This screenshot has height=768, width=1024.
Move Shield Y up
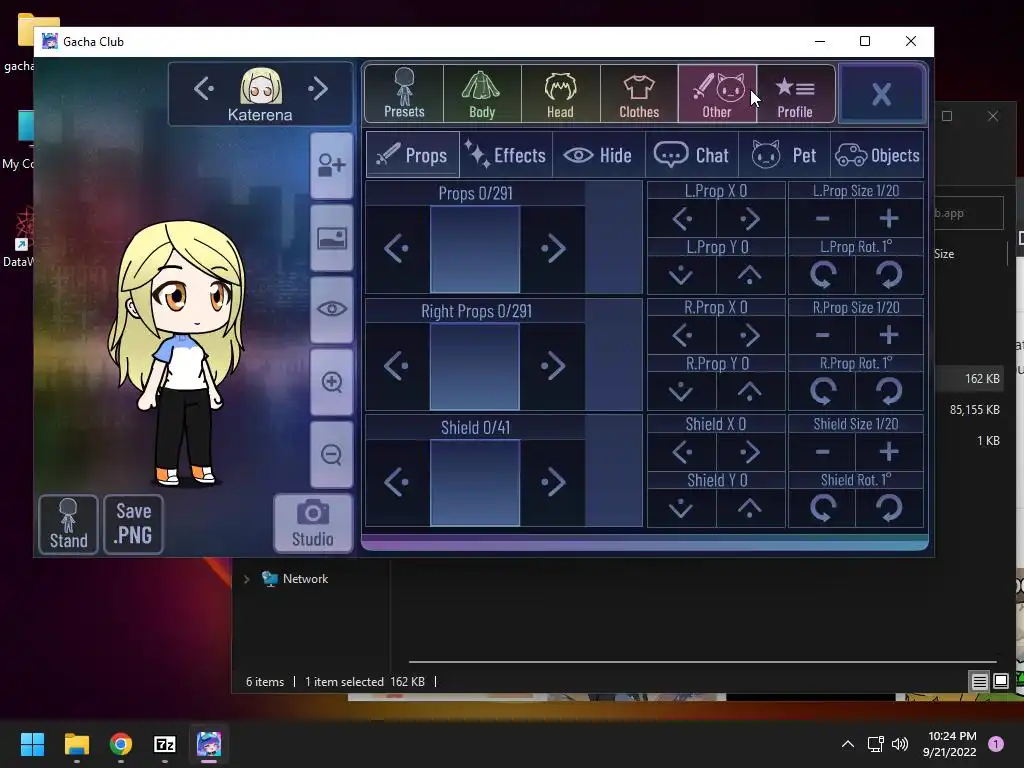pos(750,508)
